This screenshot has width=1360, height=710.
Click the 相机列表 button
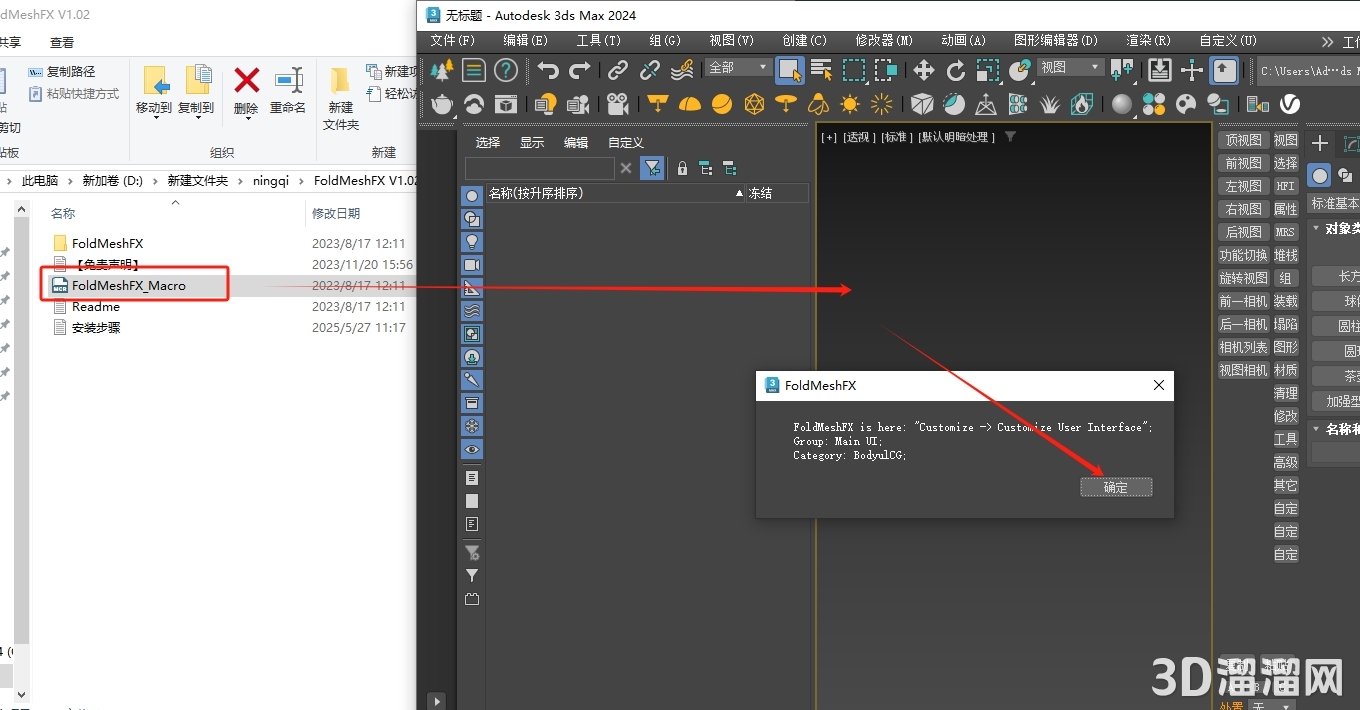coord(1243,347)
